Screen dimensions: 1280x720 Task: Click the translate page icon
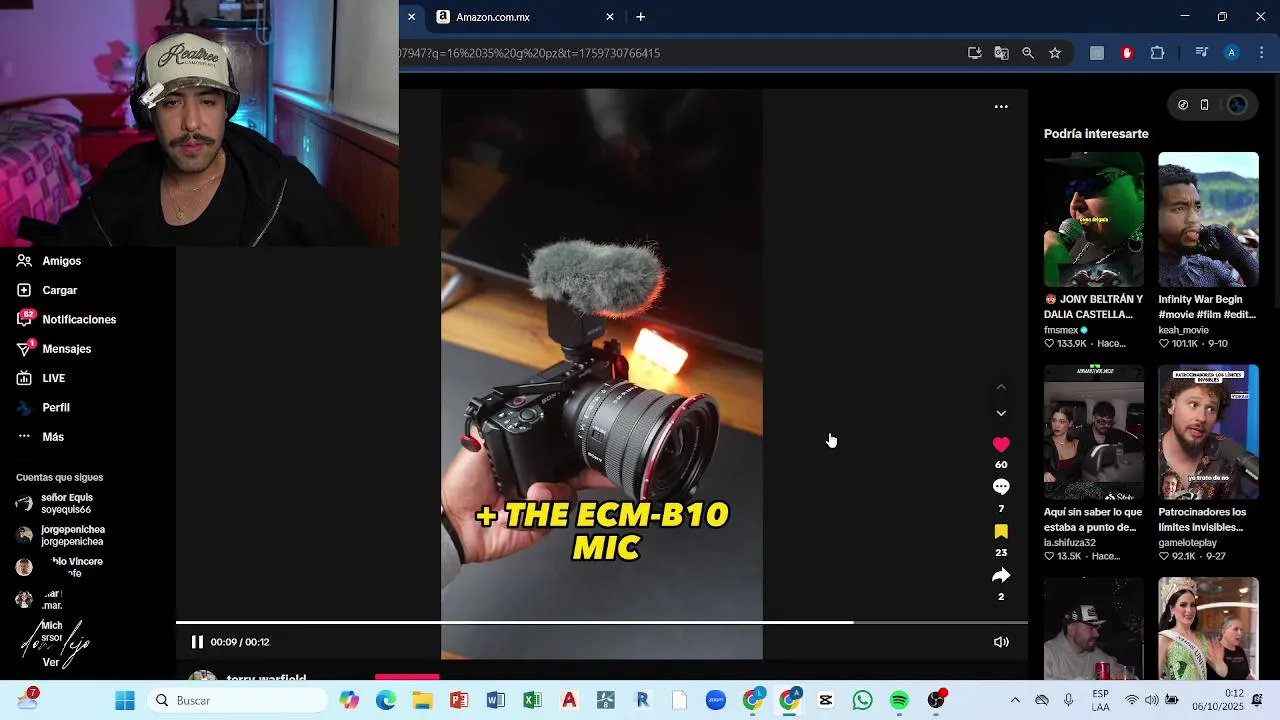point(1001,53)
